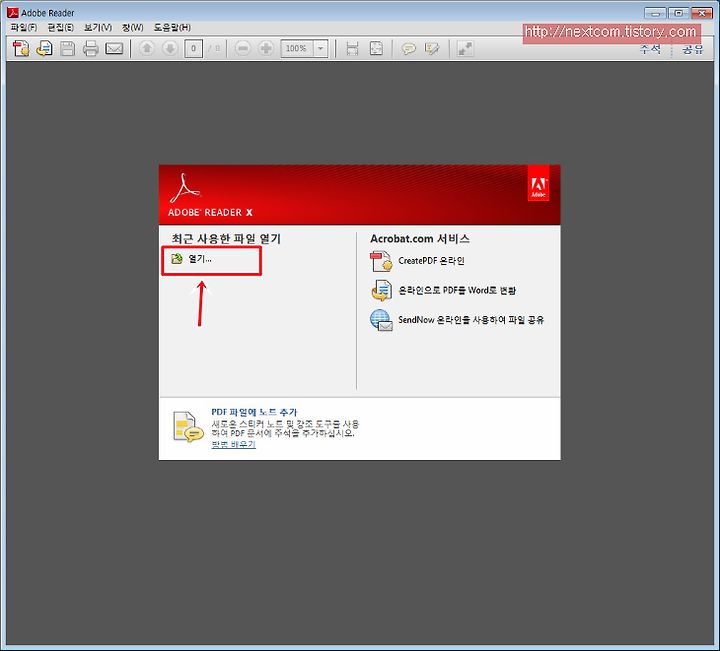Viewport: 720px width, 651px height.
Task: Click the 방법 배우기 learn how link
Action: coord(233,444)
